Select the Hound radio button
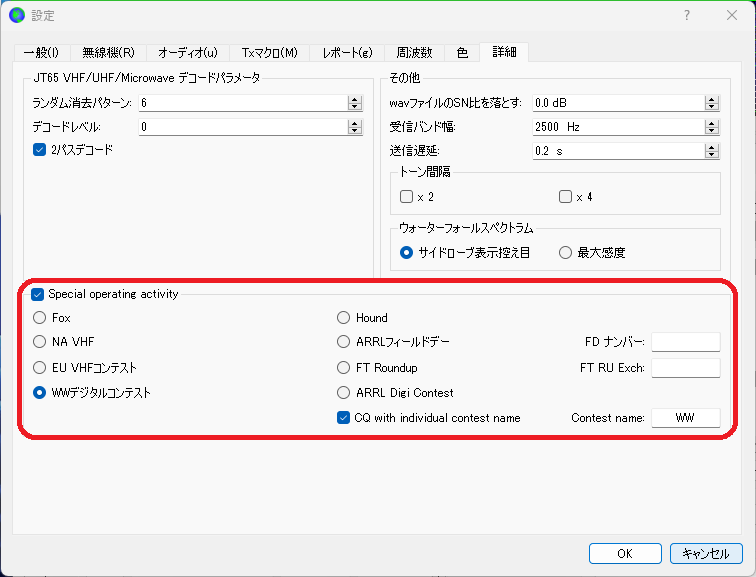Image resolution: width=756 pixels, height=577 pixels. (343, 318)
